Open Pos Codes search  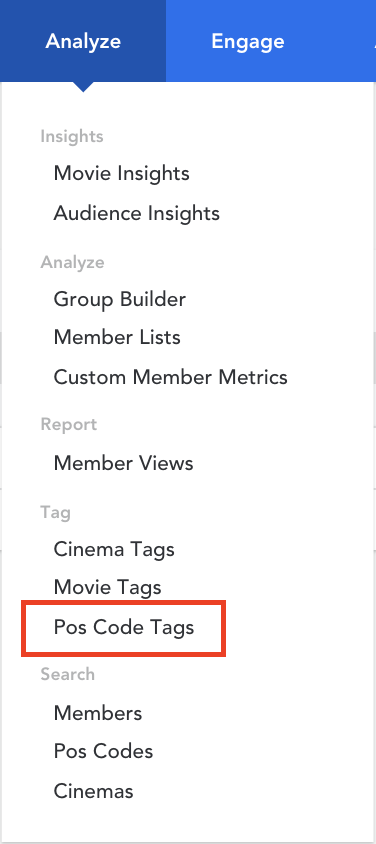point(103,751)
